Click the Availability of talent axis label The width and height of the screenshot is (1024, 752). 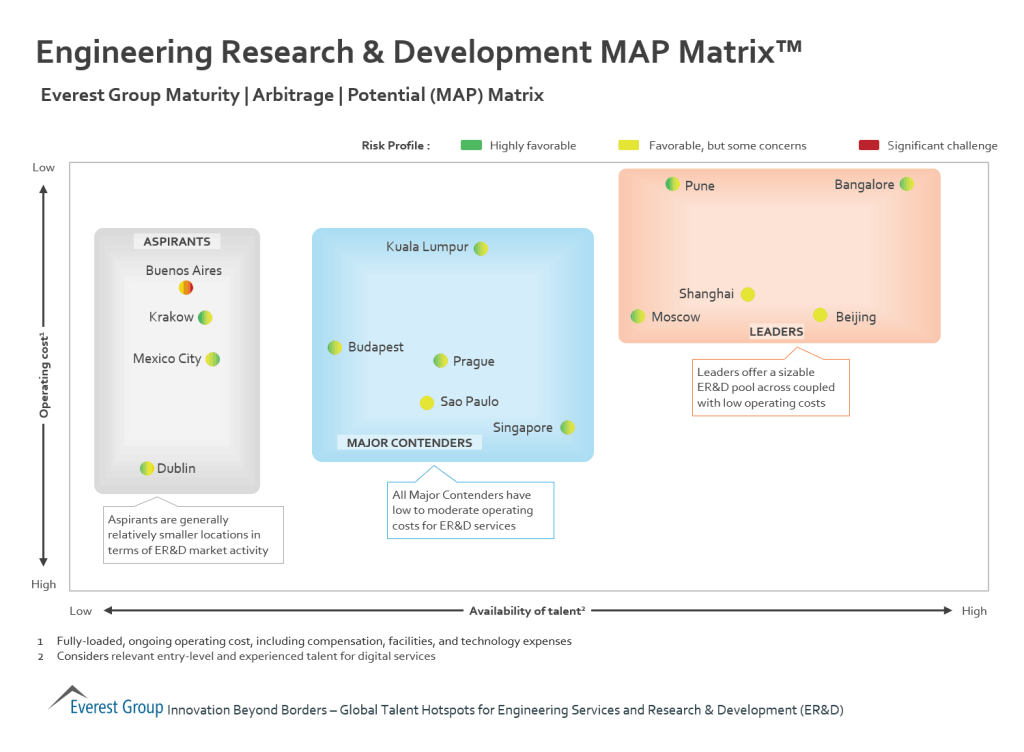(x=527, y=610)
